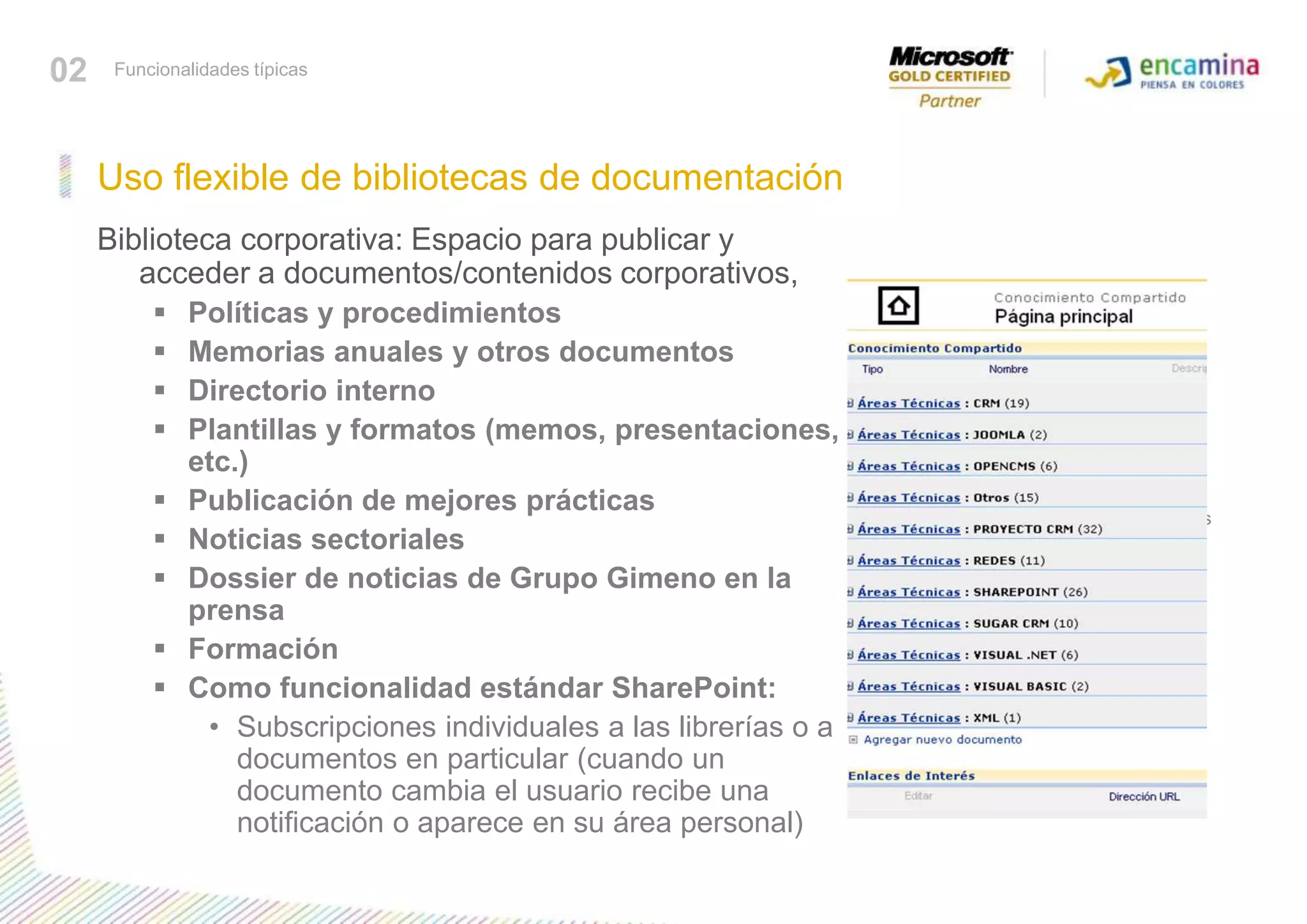
Task: Click the Conocimiento Compartido web part title
Action: [934, 348]
